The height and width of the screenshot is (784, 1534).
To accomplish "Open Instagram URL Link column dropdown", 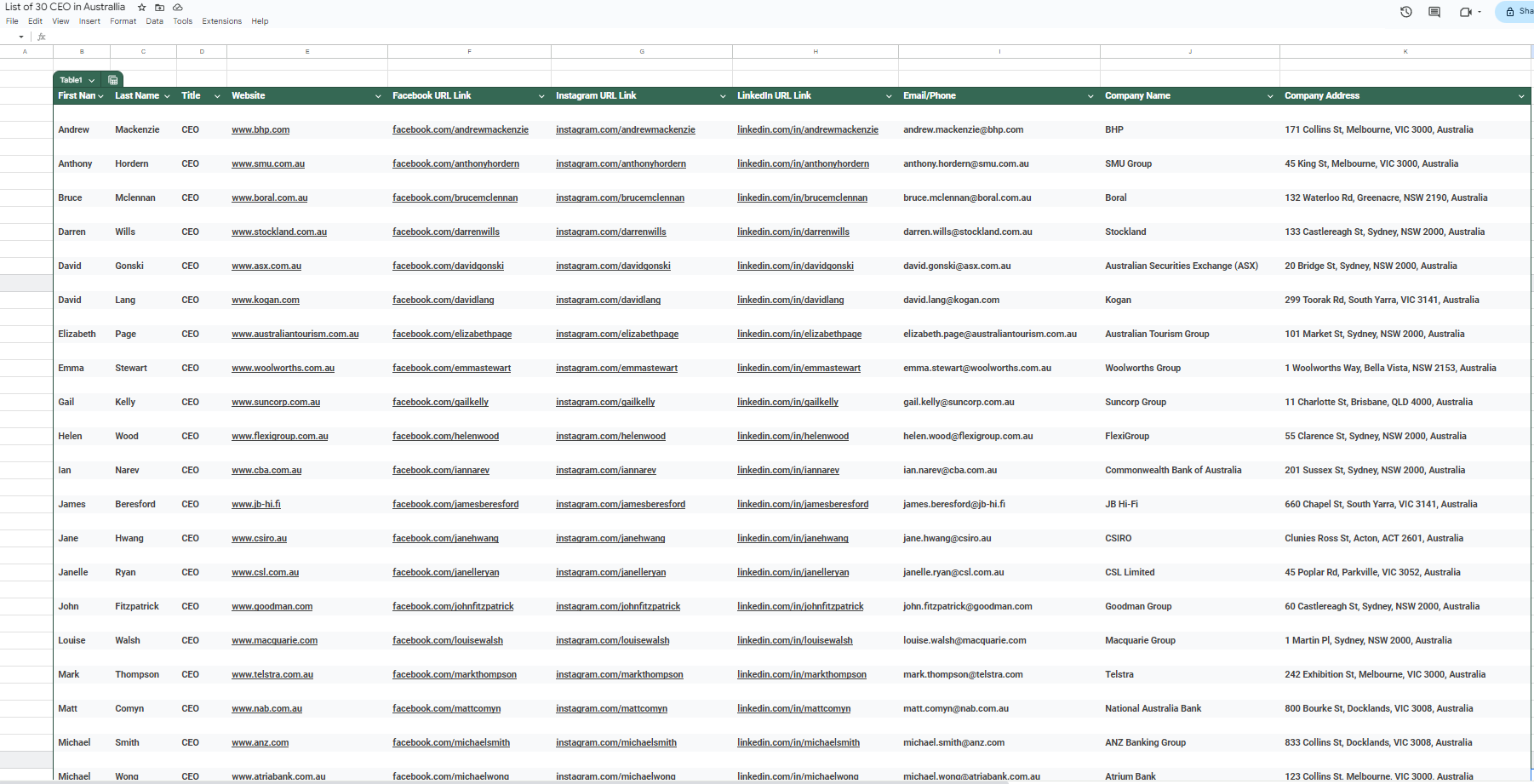I will pos(723,96).
